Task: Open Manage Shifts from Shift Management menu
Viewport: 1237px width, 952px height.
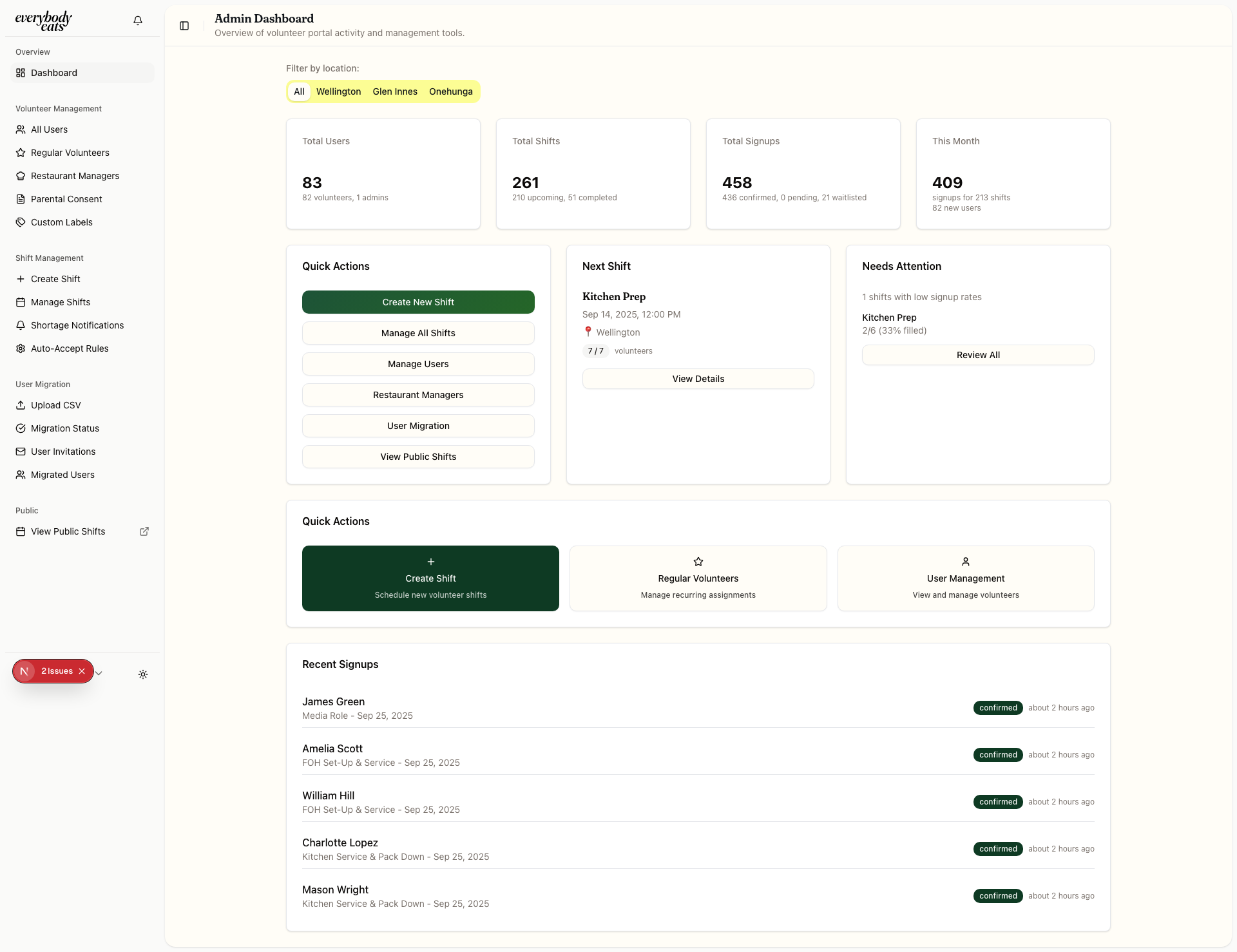Action: 61,302
